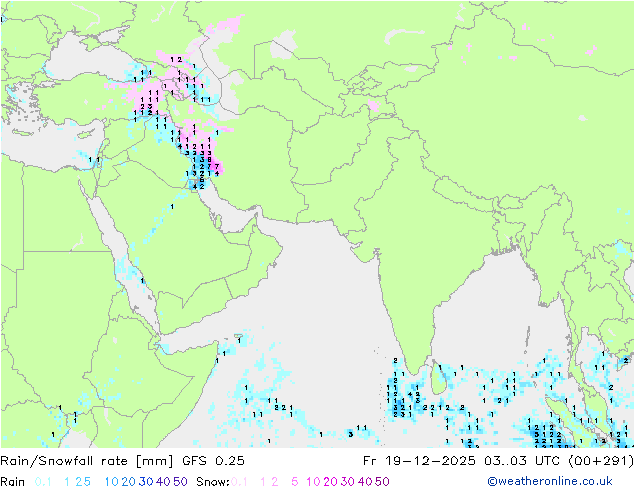
Task: Click the '03..03 UTC' time text
Action: click(521, 461)
